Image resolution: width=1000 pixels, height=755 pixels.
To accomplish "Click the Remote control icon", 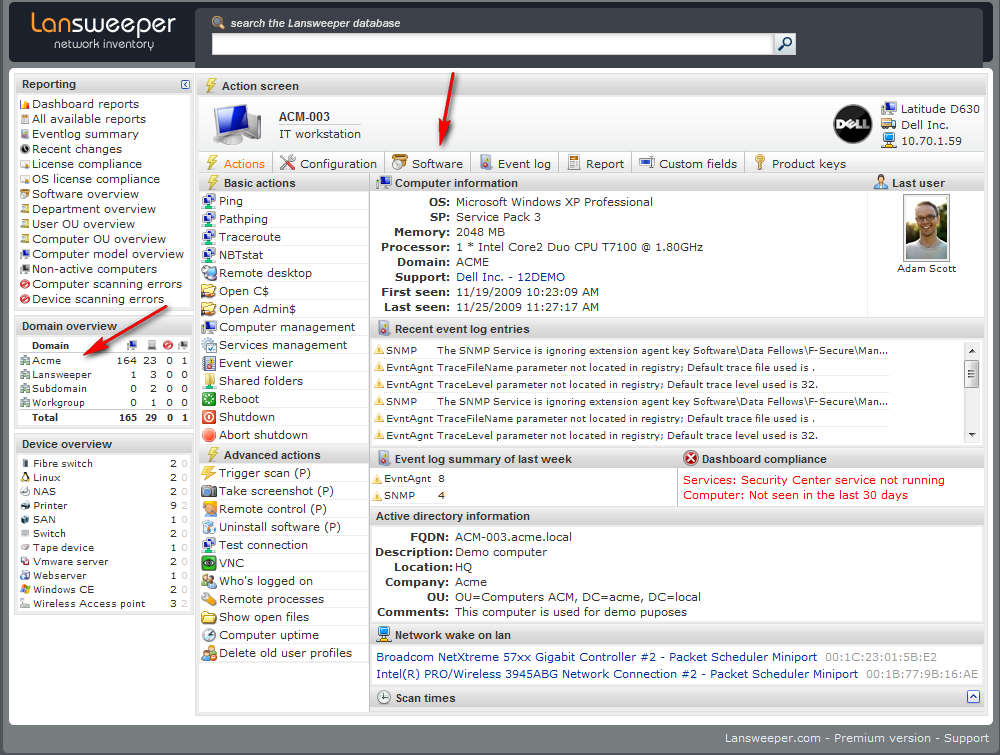I will [x=209, y=509].
